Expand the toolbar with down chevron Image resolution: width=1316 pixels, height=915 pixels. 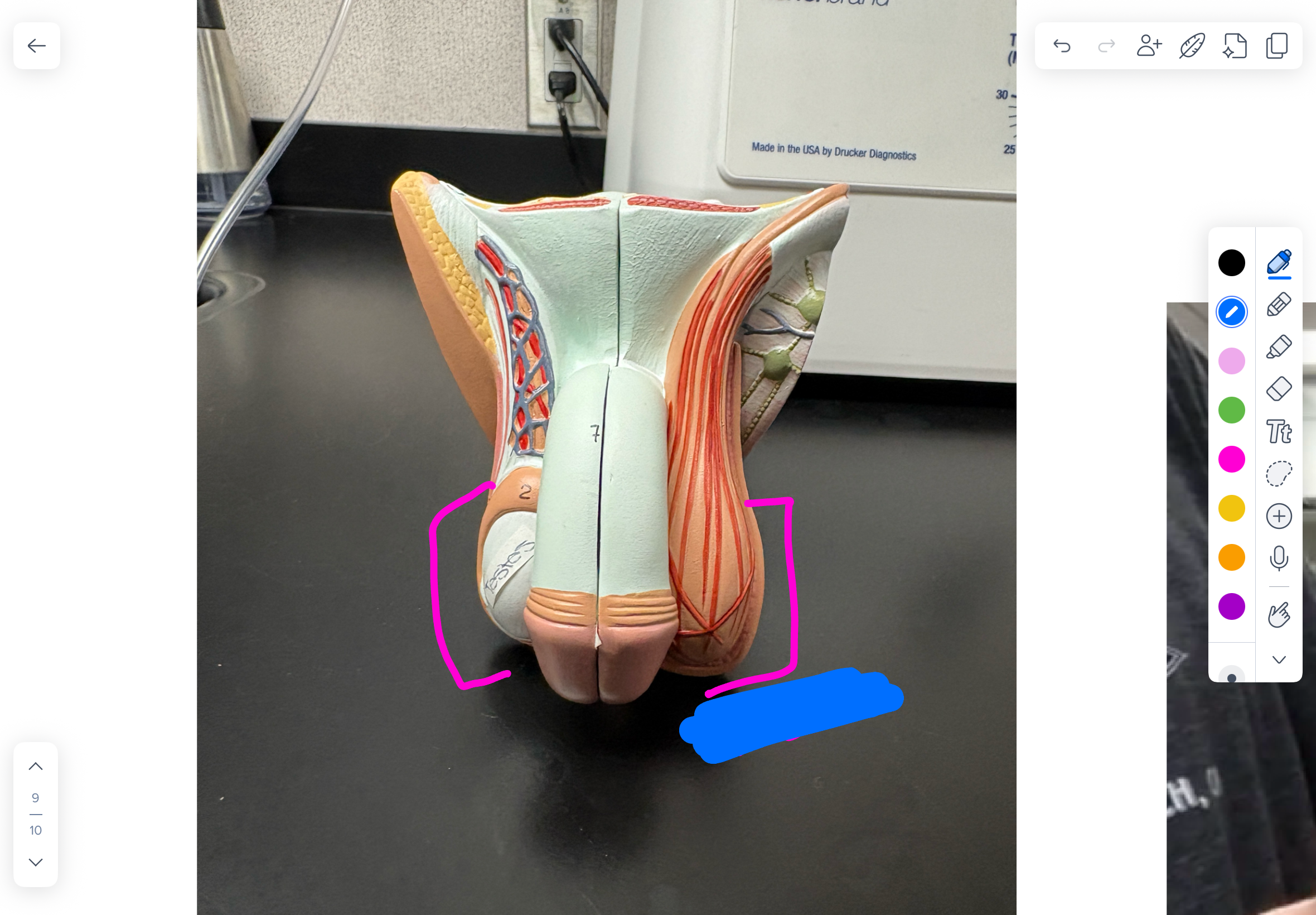click(x=1279, y=659)
